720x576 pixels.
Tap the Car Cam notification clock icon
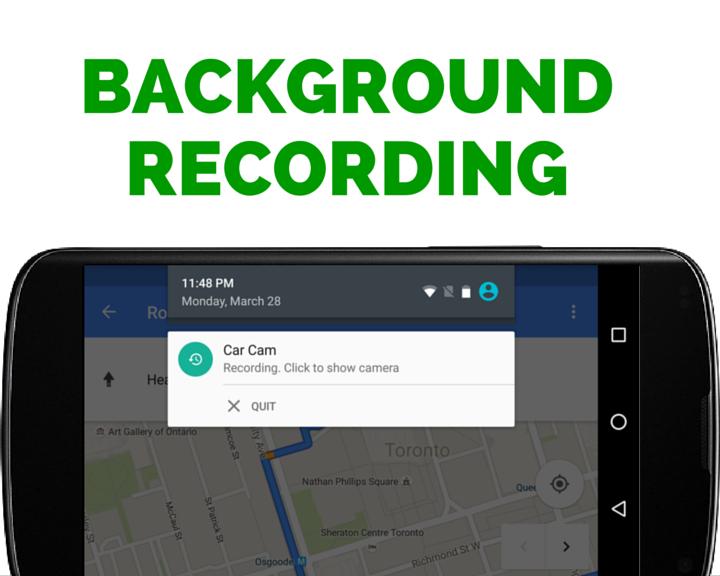pos(195,359)
